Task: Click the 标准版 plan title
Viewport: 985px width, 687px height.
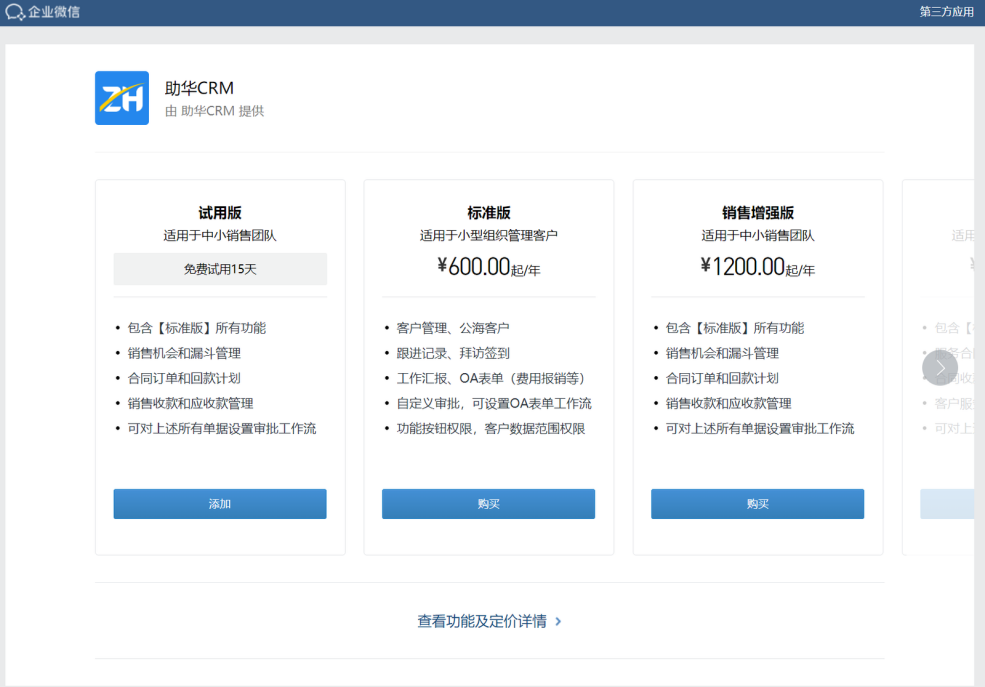Action: pos(489,213)
